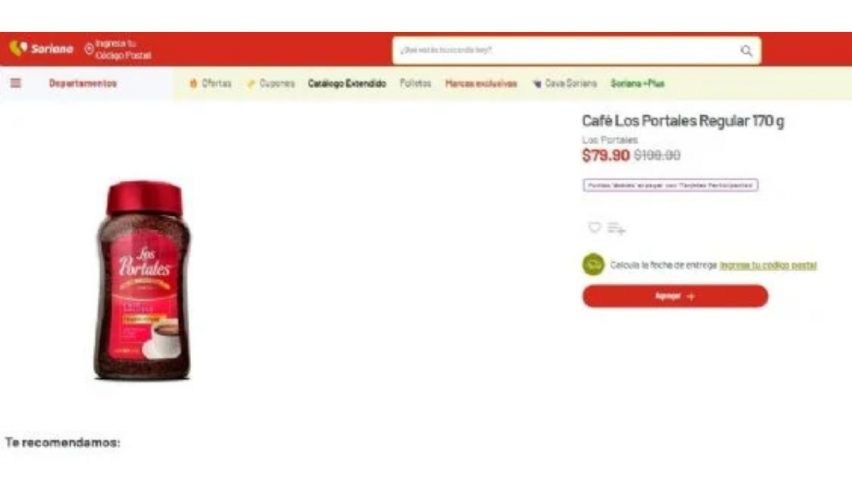Click the Soriana heart logo icon
This screenshot has height=502, width=852.
(x=18, y=48)
